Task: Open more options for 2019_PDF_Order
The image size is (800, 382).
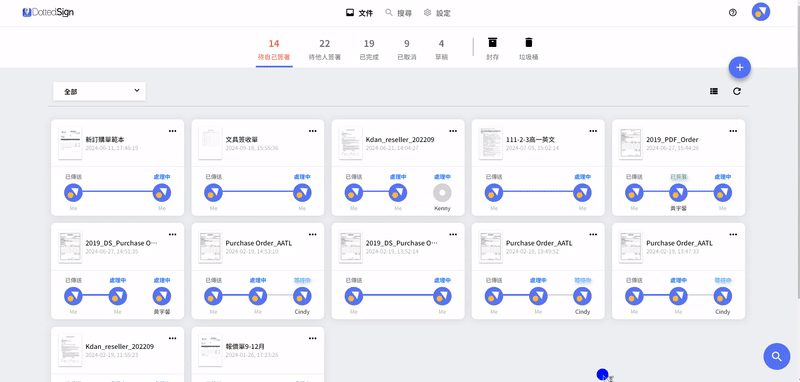Action: pos(733,131)
